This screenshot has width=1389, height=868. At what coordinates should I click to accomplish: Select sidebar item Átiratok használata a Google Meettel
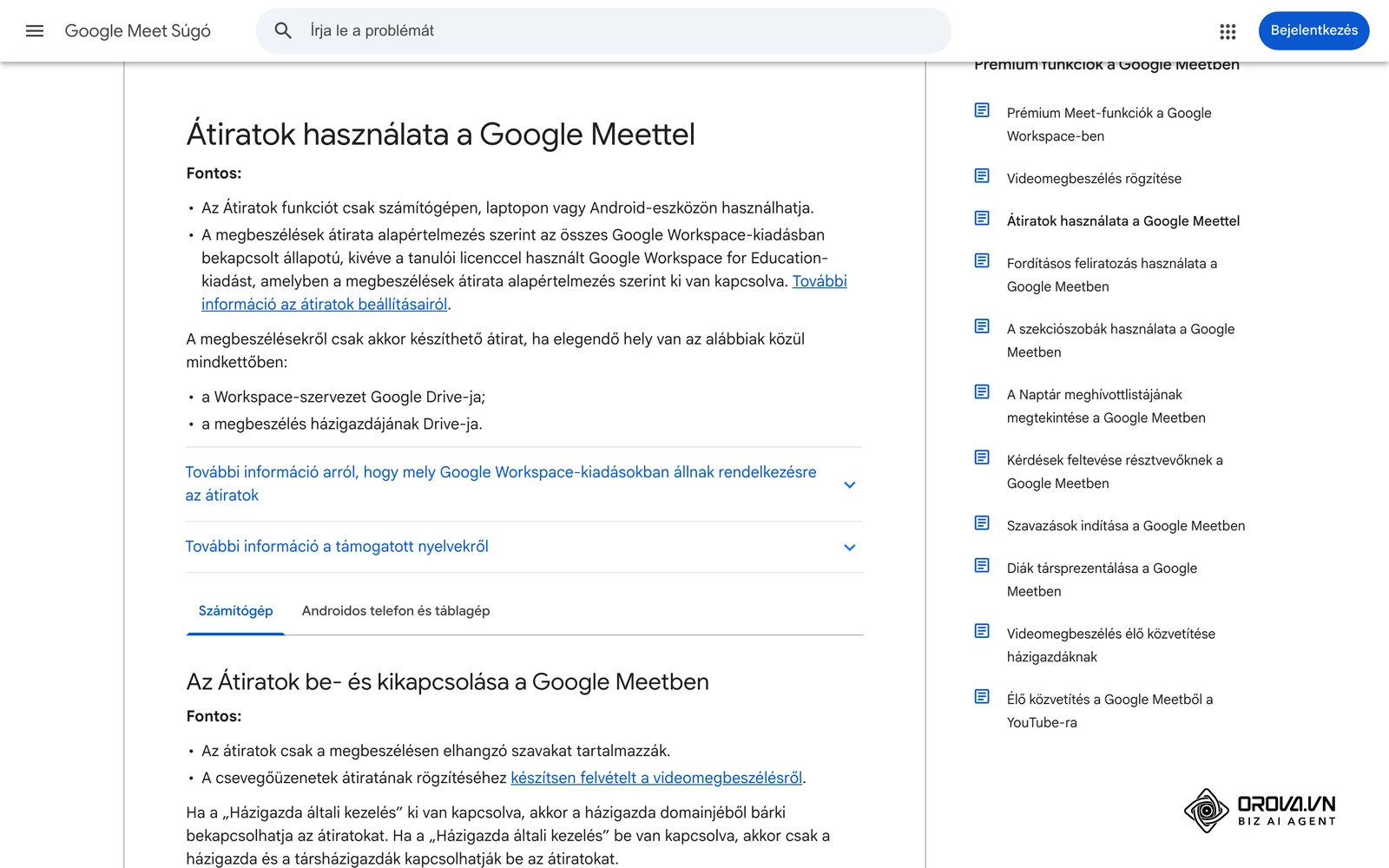point(1123,221)
